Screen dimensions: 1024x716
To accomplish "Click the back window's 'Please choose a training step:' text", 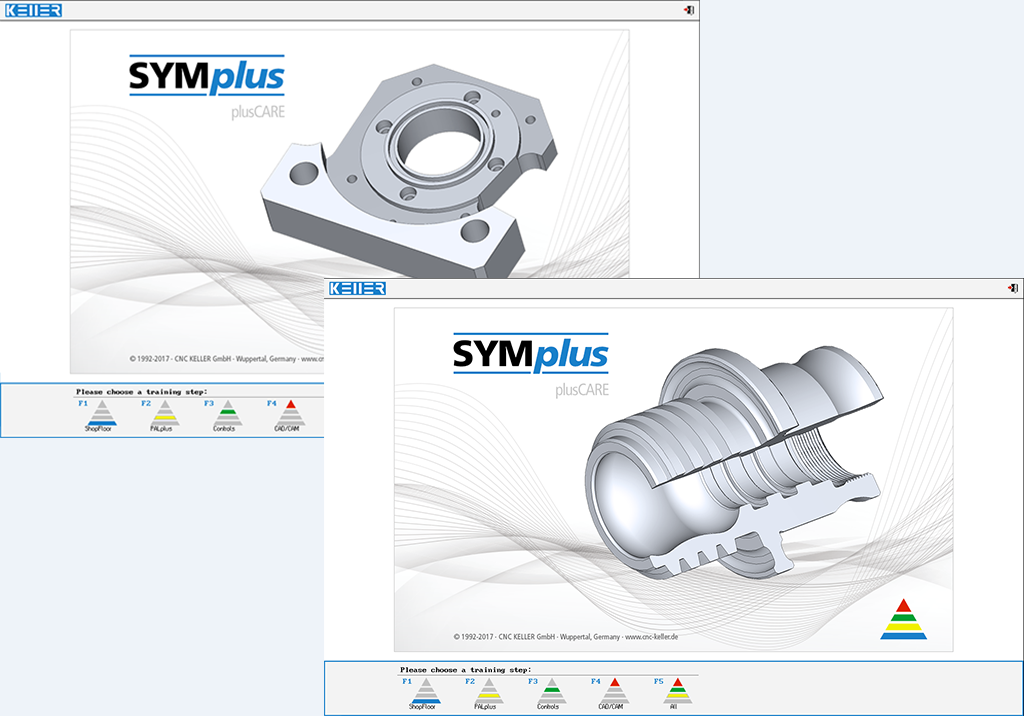I will tap(142, 392).
